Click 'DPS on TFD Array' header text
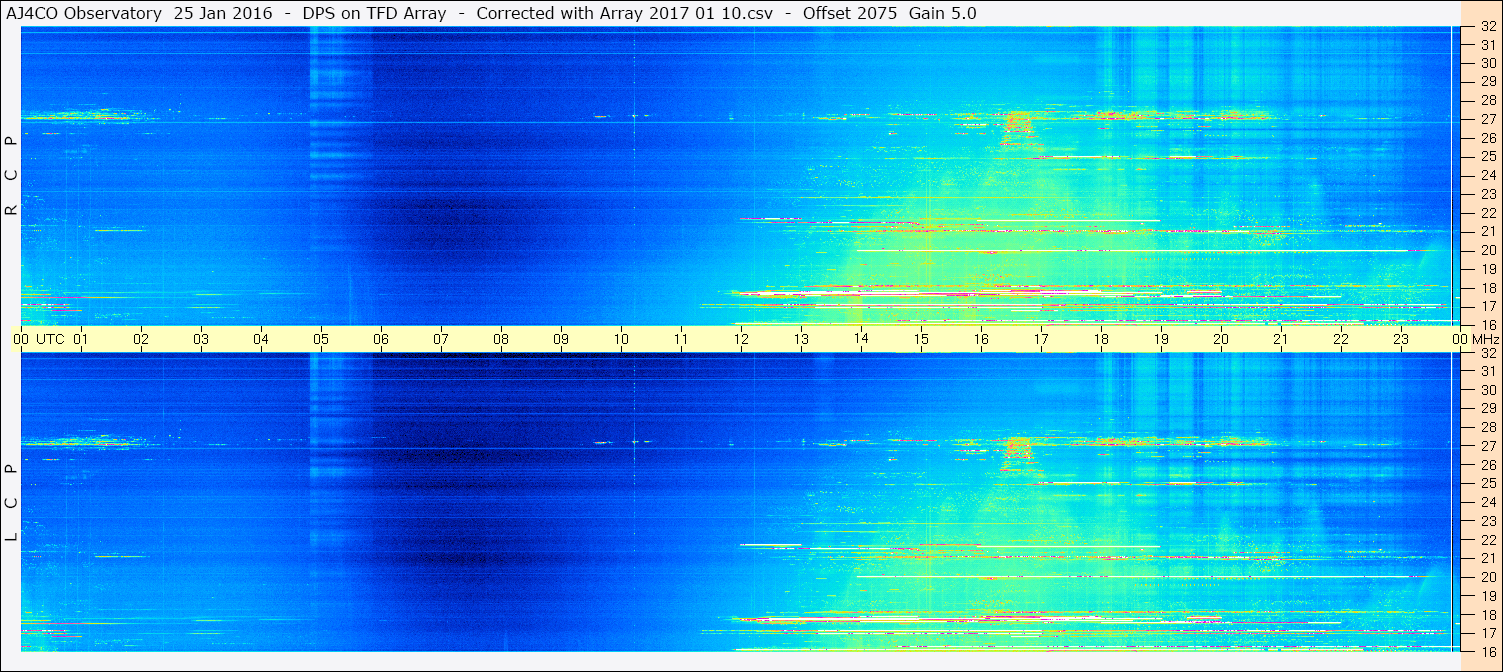Screen dimensions: 1503x672 pos(374,13)
